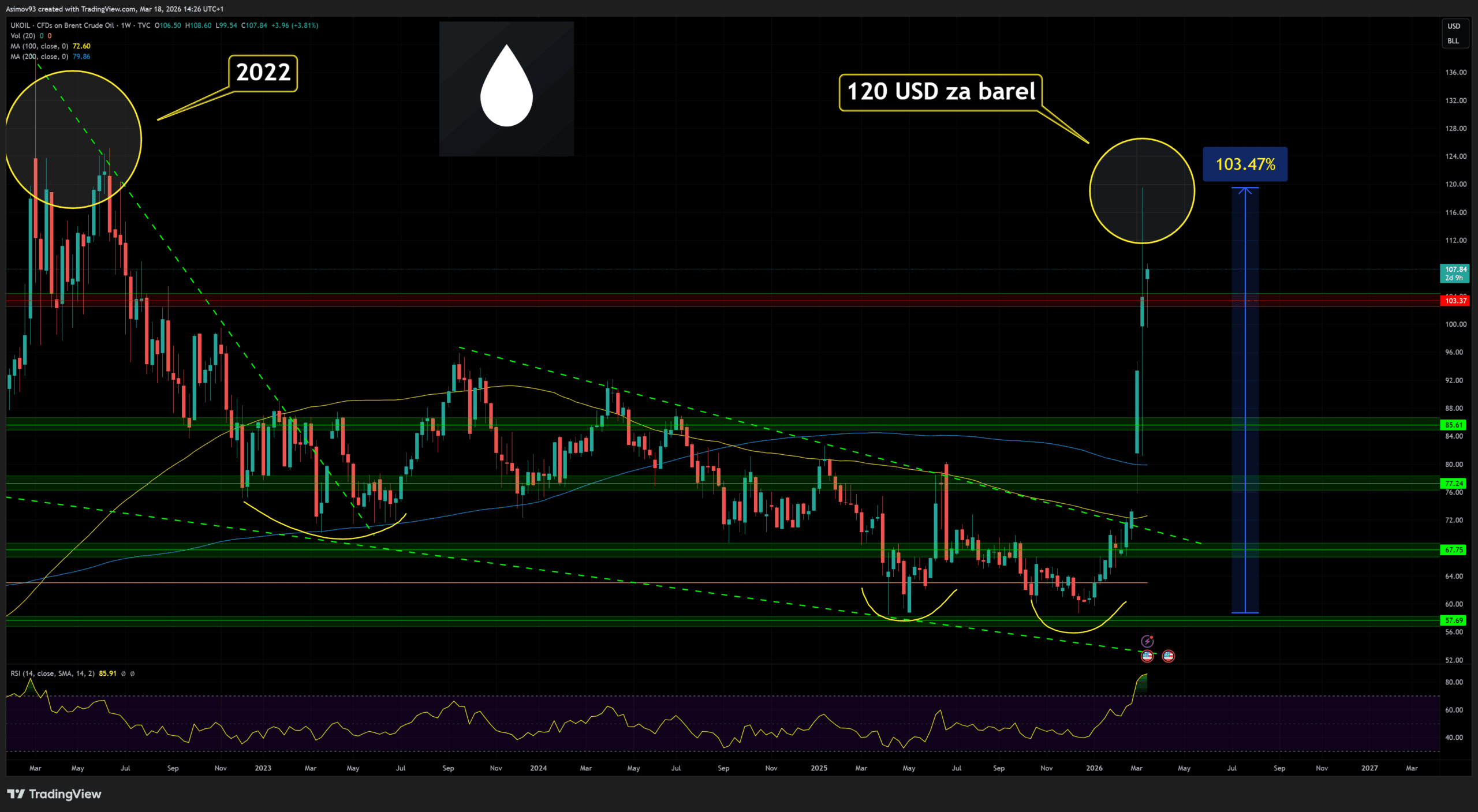Select the RSI (14, close, SMA) legend
1478x812 pixels.
pos(52,673)
